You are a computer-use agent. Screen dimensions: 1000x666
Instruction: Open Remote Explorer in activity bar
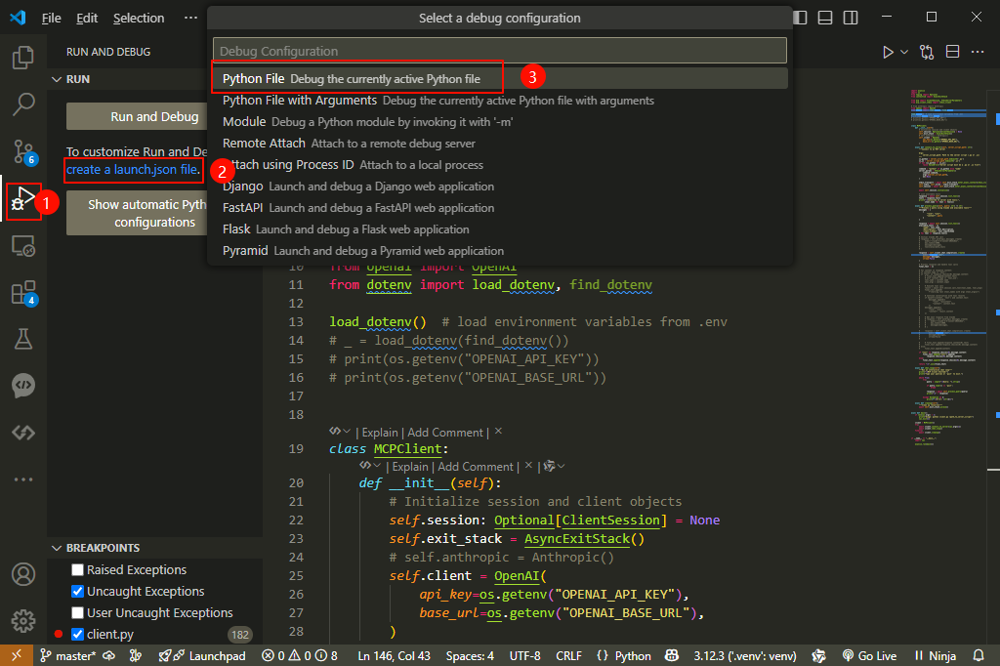(22, 246)
